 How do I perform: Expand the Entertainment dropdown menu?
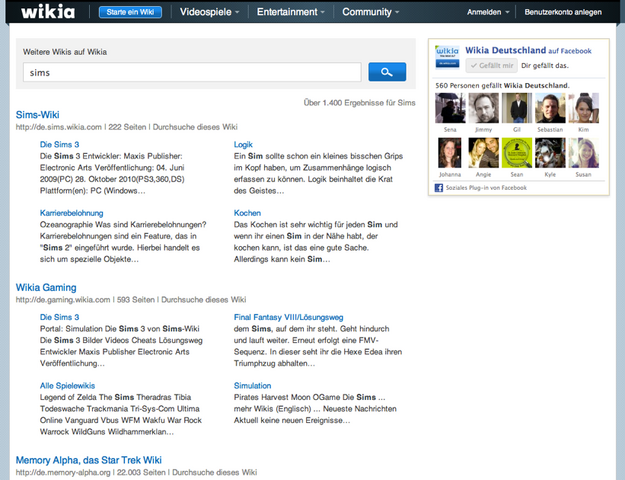pos(291,12)
